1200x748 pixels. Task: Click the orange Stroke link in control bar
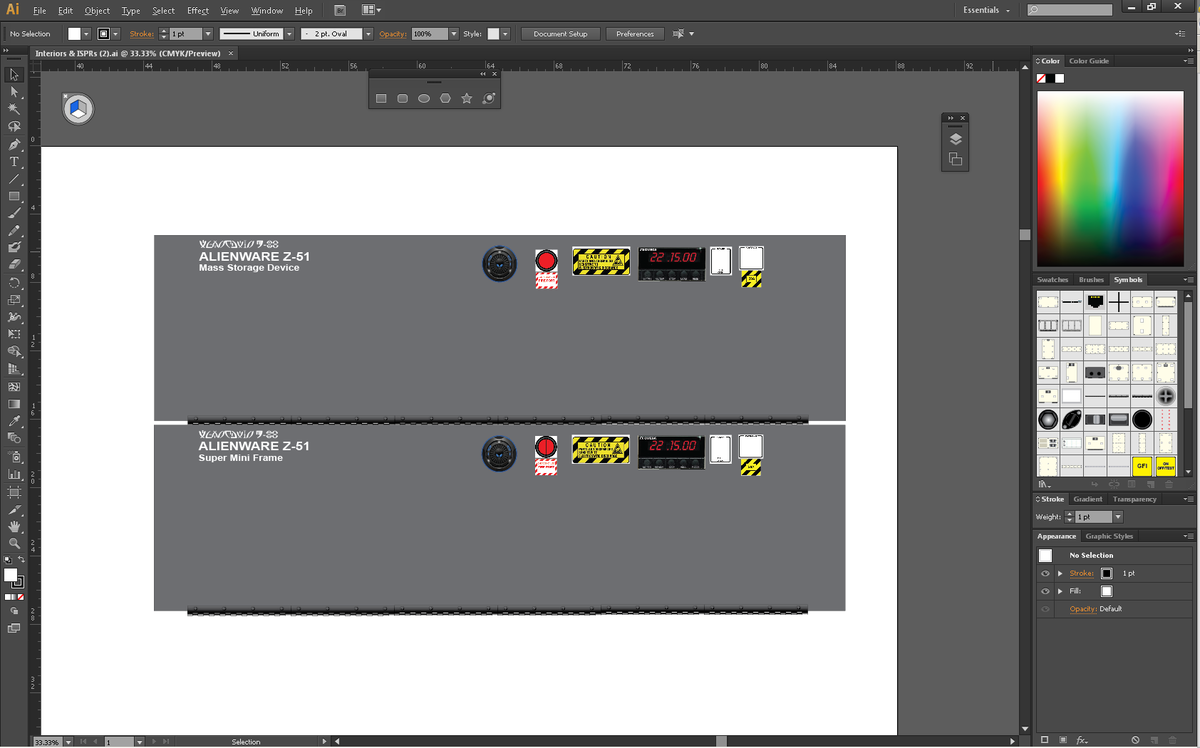point(141,34)
